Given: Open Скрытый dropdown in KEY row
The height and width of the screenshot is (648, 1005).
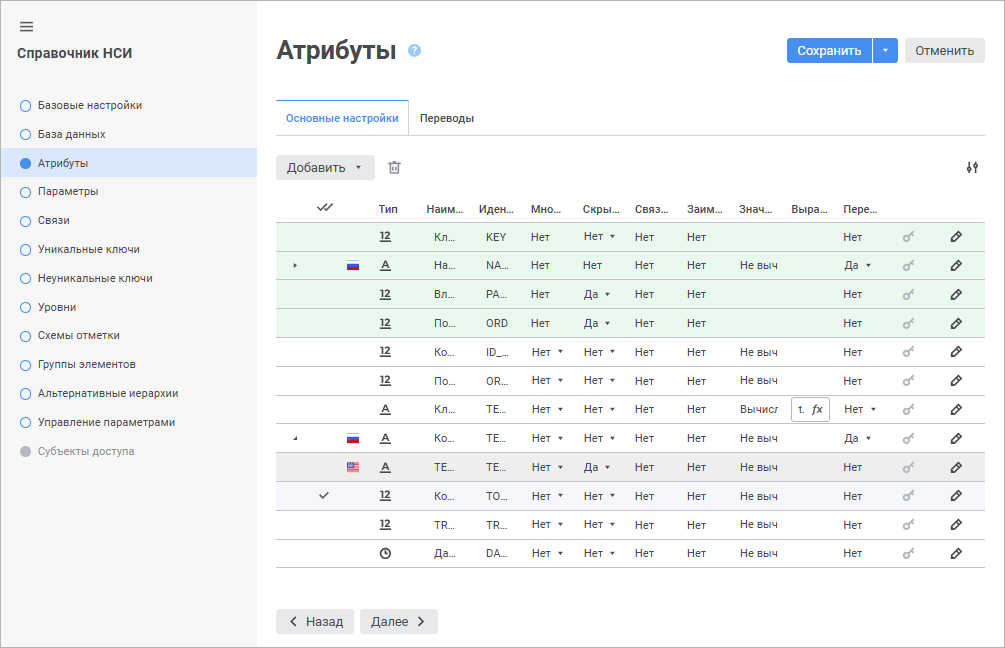Looking at the screenshot, I should [x=599, y=237].
